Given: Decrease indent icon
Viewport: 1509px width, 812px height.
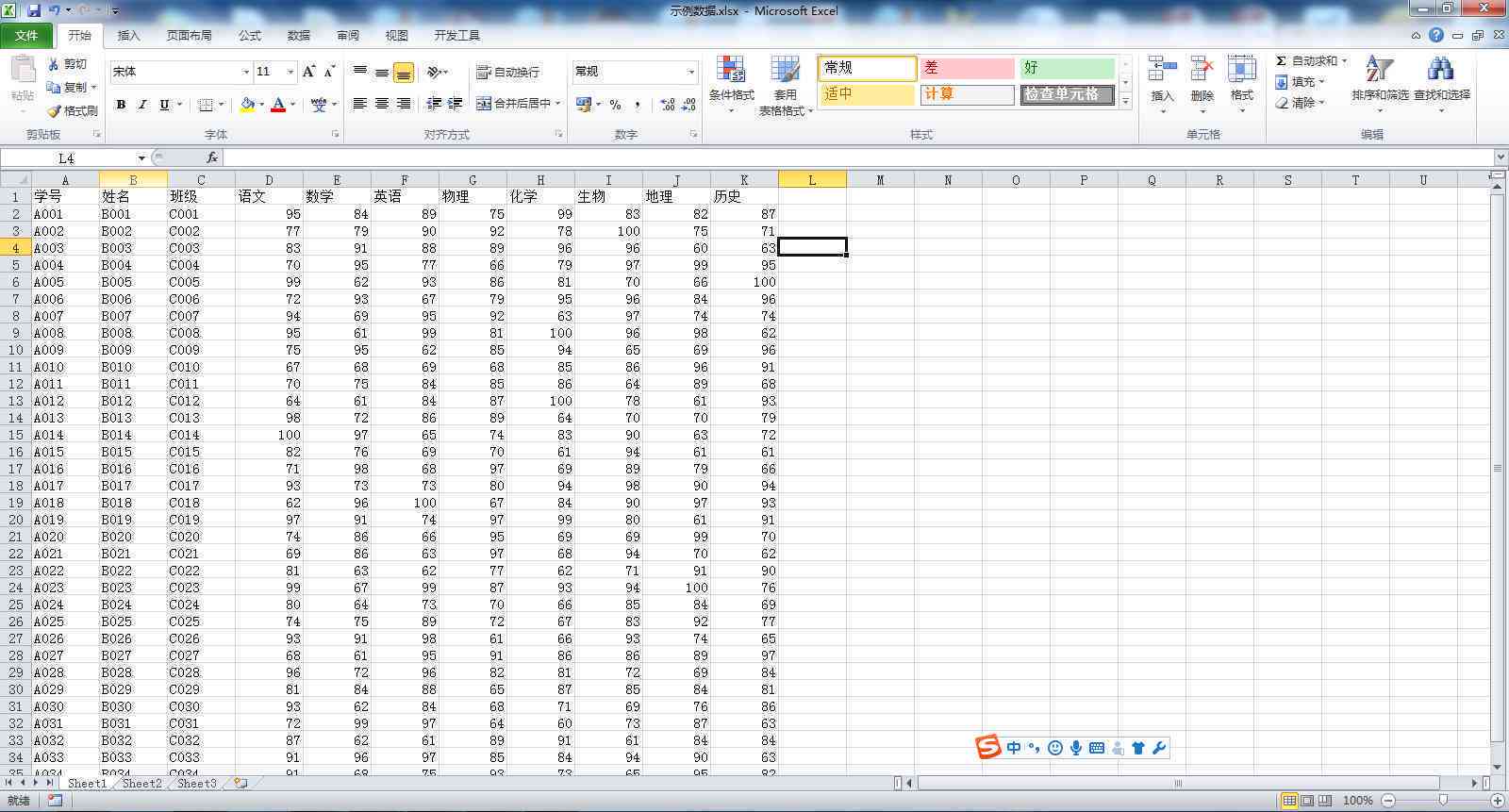Looking at the screenshot, I should pyautogui.click(x=434, y=104).
